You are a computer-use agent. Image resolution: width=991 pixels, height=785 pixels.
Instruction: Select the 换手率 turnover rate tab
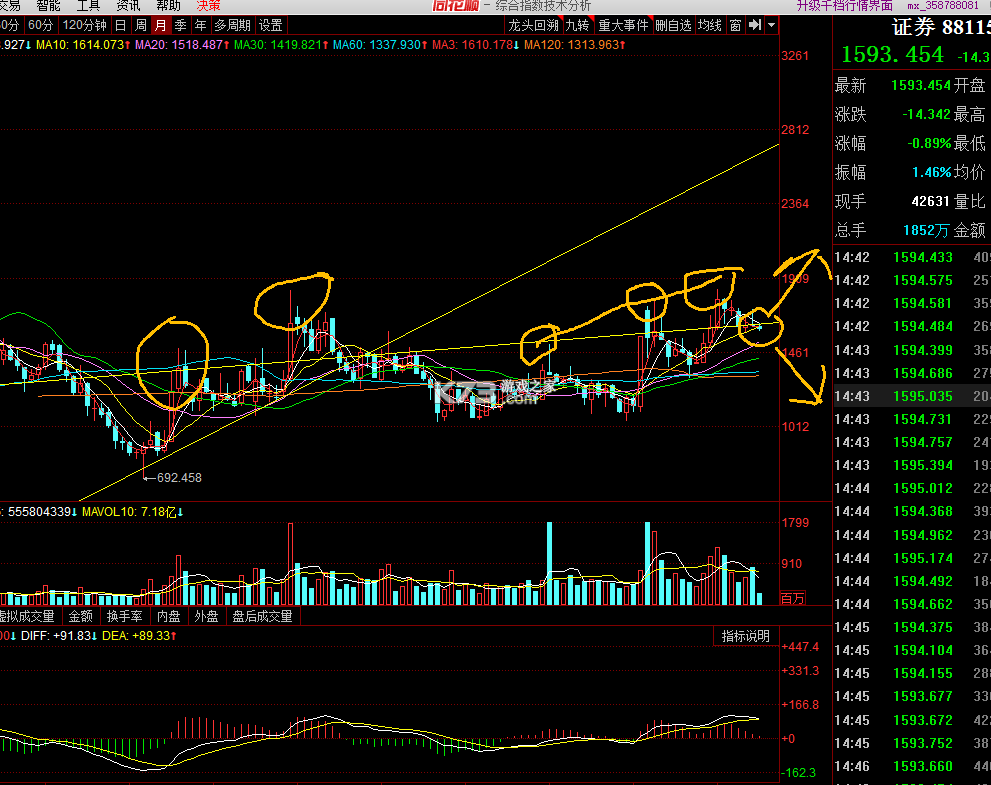point(125,616)
